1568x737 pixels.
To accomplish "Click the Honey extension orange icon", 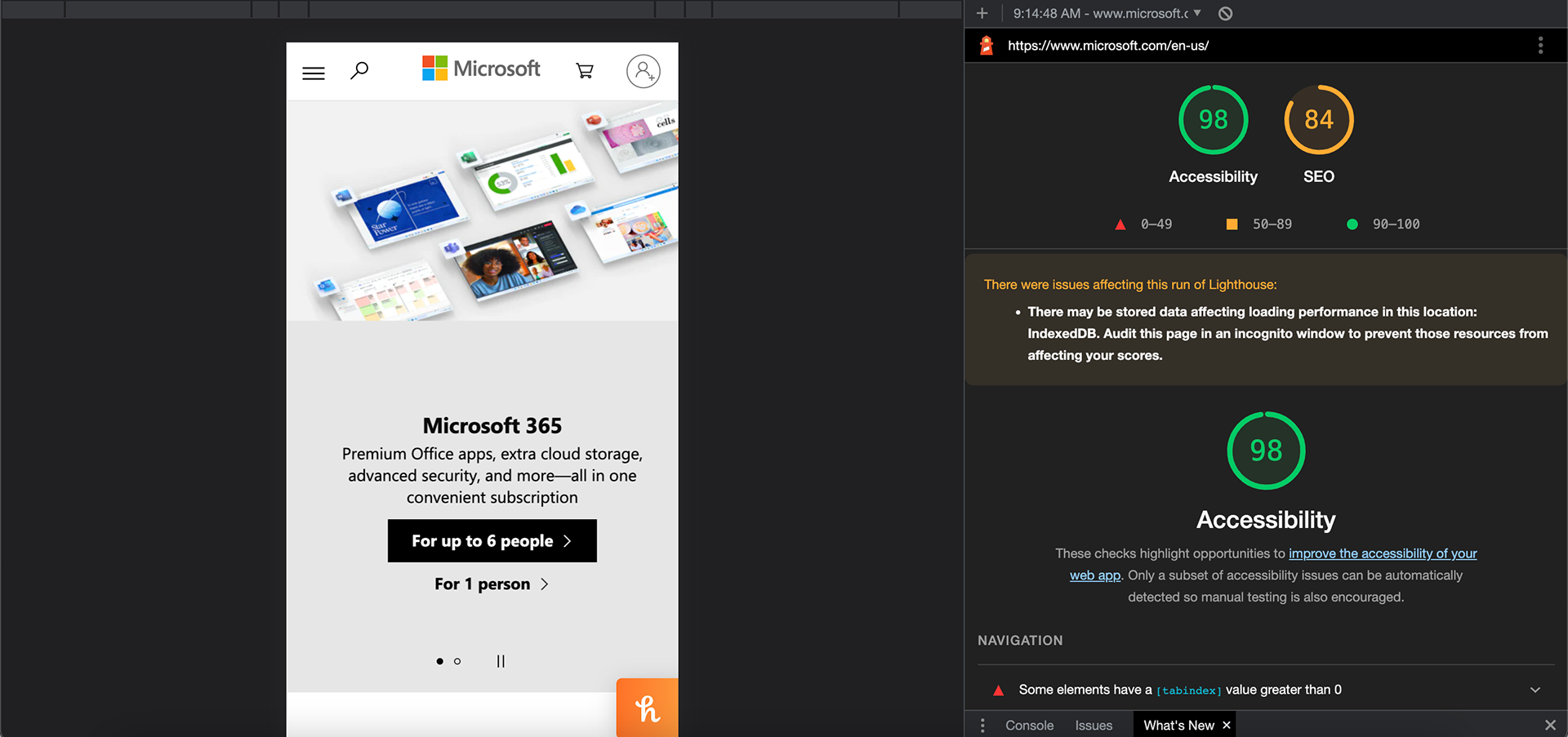I will coord(648,708).
